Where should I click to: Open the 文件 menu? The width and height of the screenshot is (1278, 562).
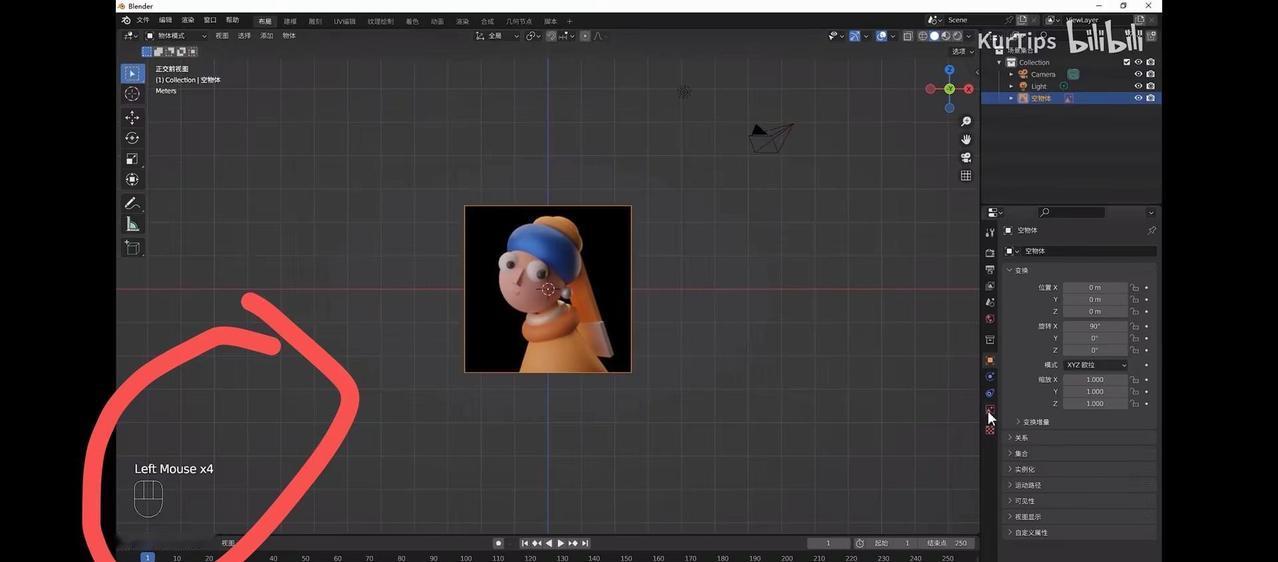tap(143, 20)
